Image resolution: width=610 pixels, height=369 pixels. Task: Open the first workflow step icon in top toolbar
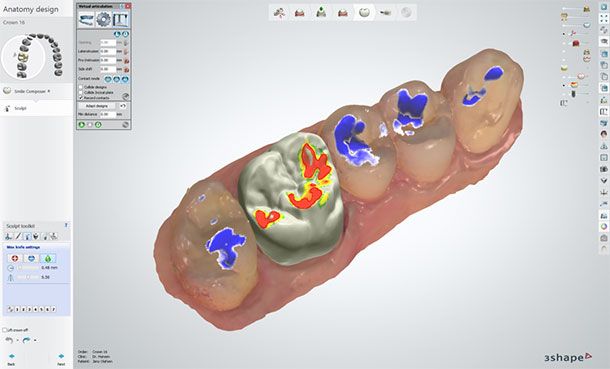(279, 12)
